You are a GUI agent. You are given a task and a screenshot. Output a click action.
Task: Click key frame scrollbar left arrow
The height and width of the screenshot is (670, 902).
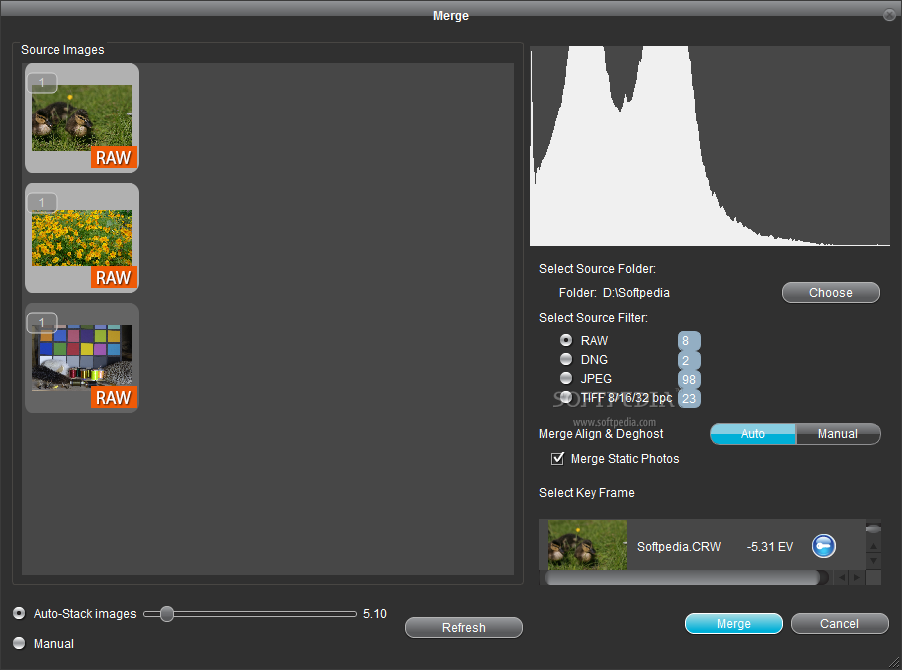coord(842,577)
